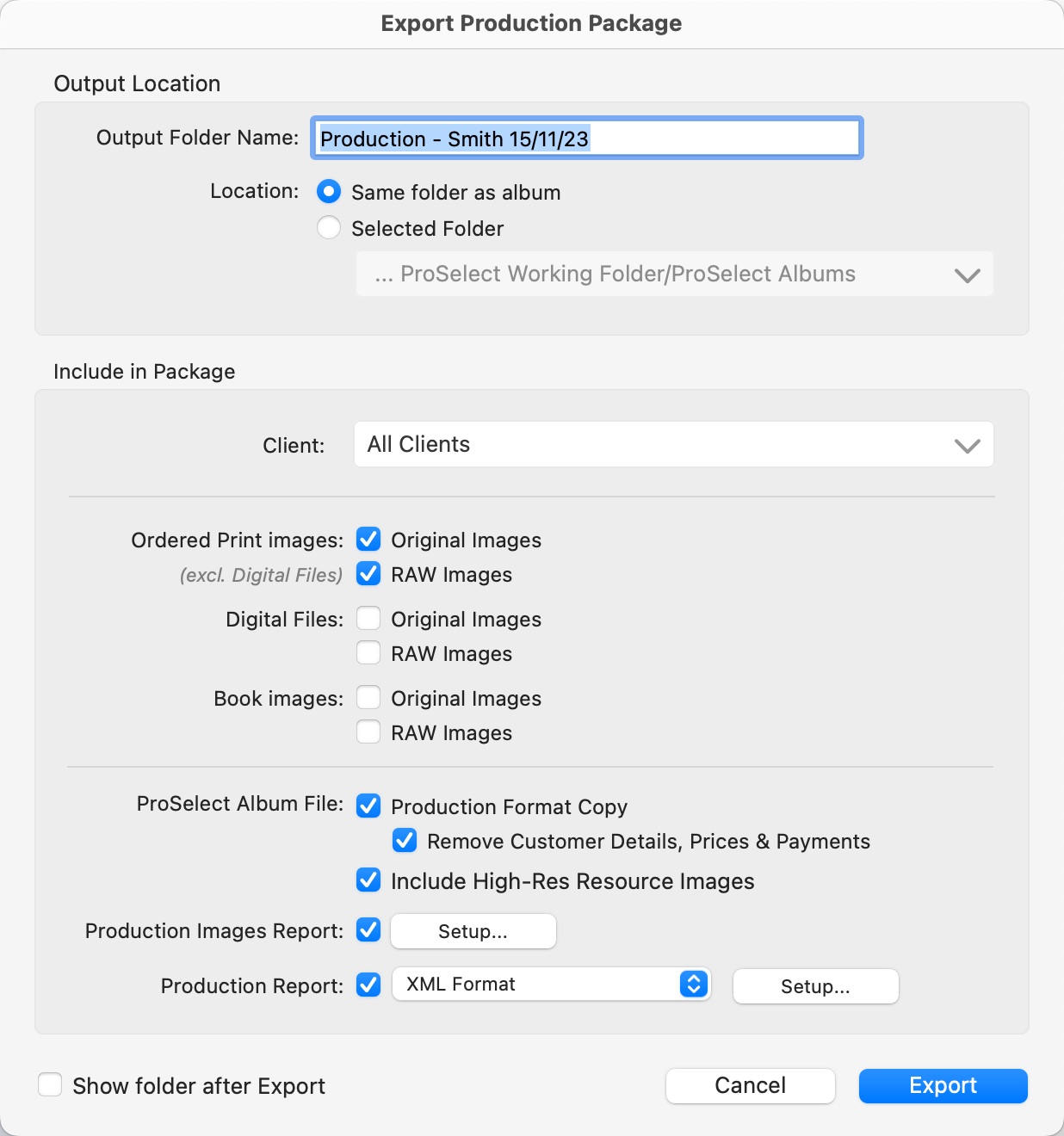The width and height of the screenshot is (1064, 1136).
Task: Expand the Client 'All Clients' dropdown
Action: tap(674, 445)
